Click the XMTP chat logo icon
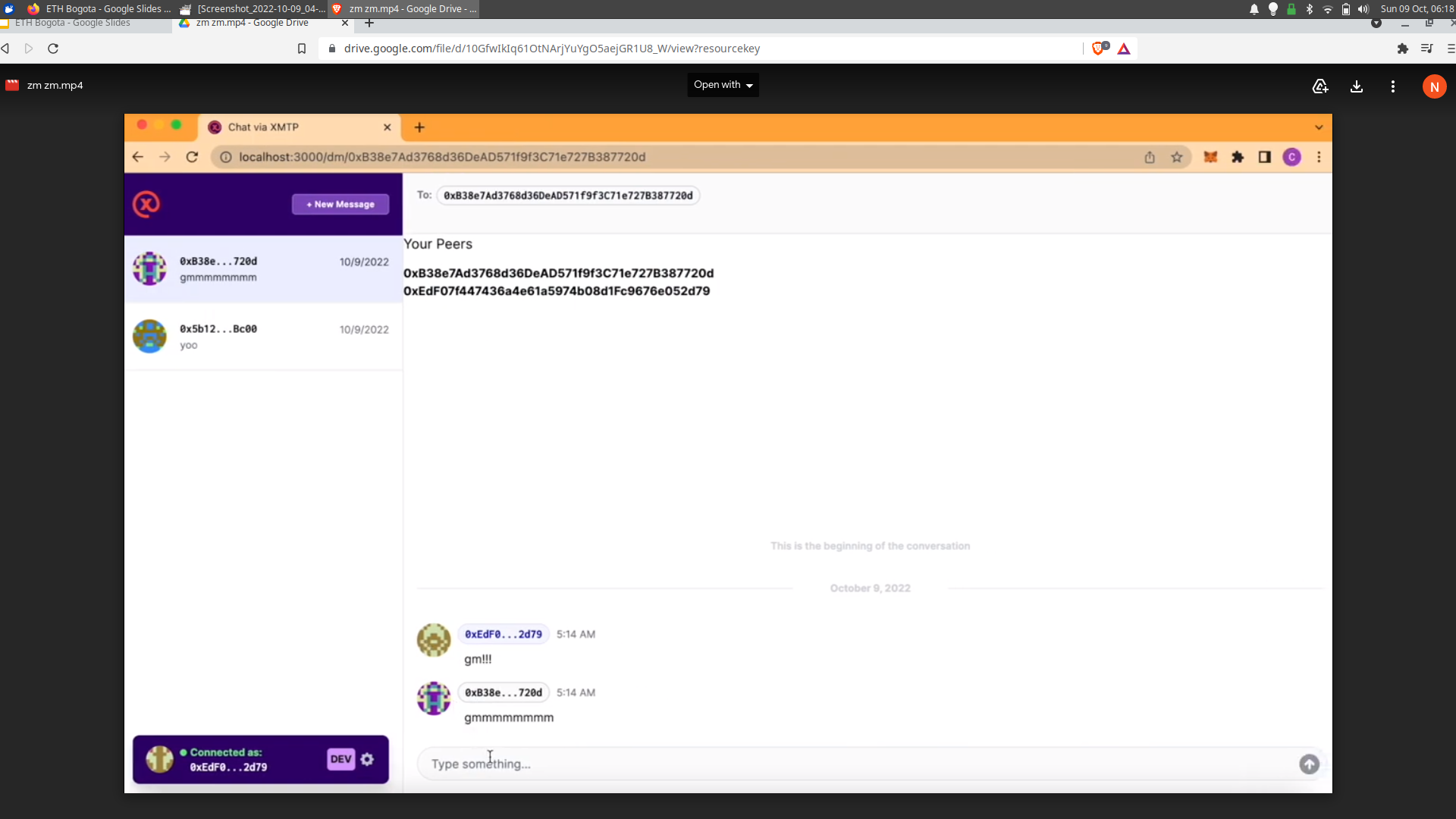Screen dimensions: 1456x819 146,204
